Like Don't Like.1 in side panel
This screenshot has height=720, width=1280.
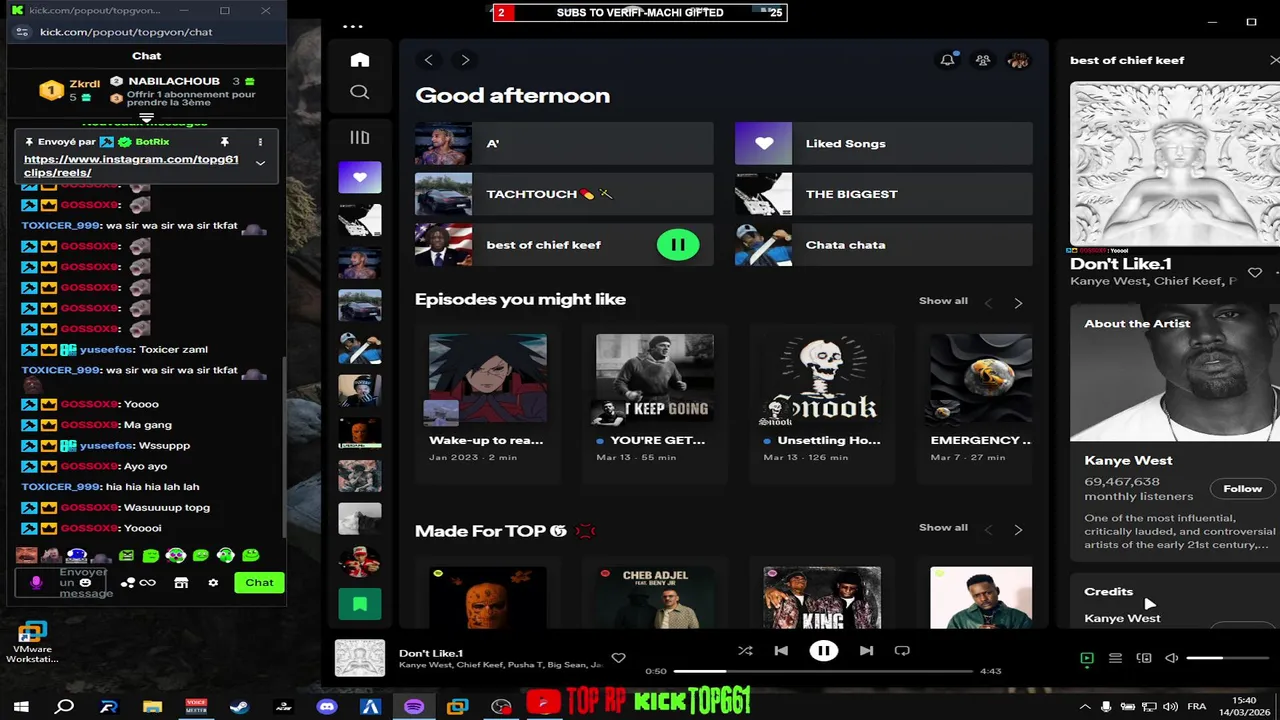(x=1255, y=272)
